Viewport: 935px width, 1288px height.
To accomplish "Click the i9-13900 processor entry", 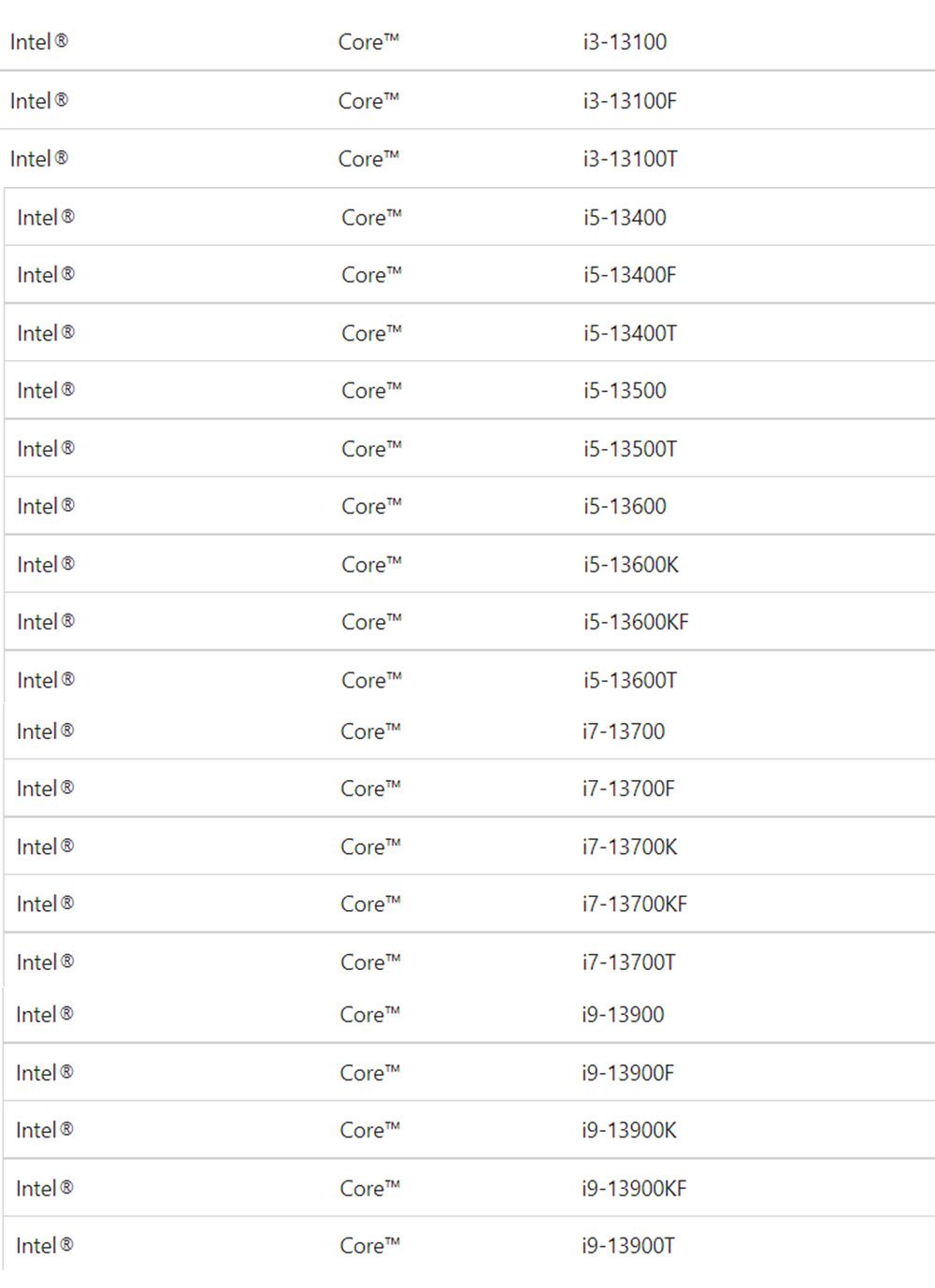I will (623, 1015).
